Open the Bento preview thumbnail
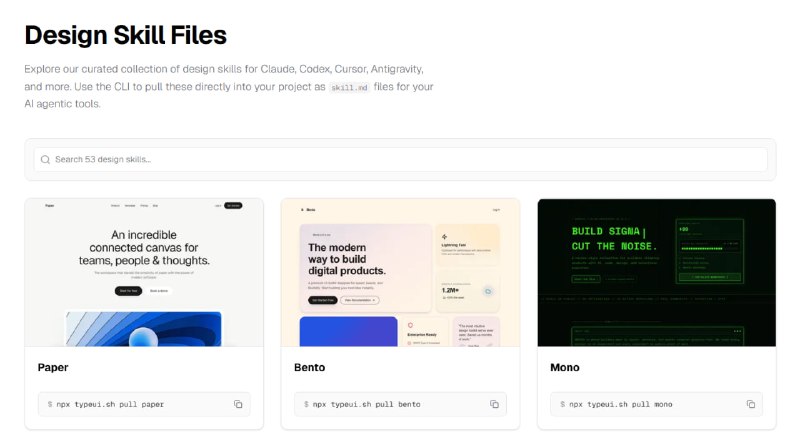This screenshot has height=441, width=800. (400, 272)
